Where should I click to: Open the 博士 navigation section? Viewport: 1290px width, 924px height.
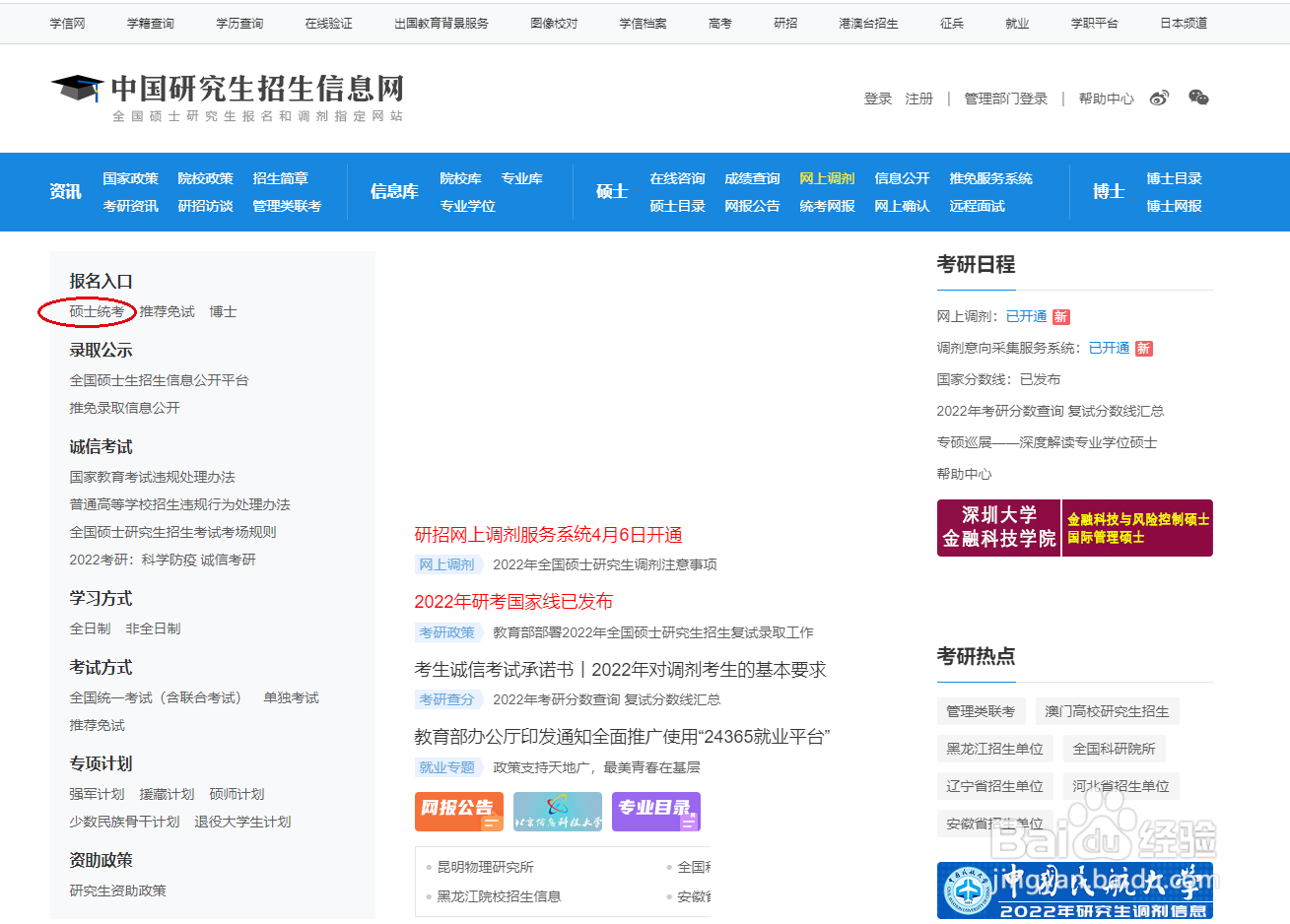pos(1107,191)
